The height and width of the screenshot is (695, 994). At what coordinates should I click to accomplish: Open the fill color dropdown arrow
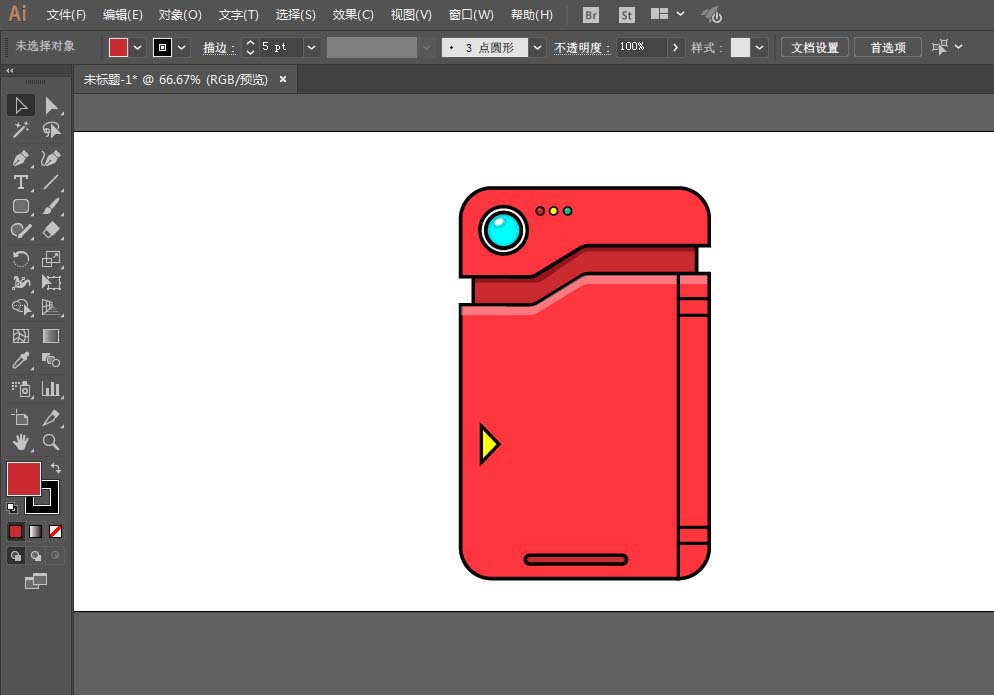(x=138, y=48)
